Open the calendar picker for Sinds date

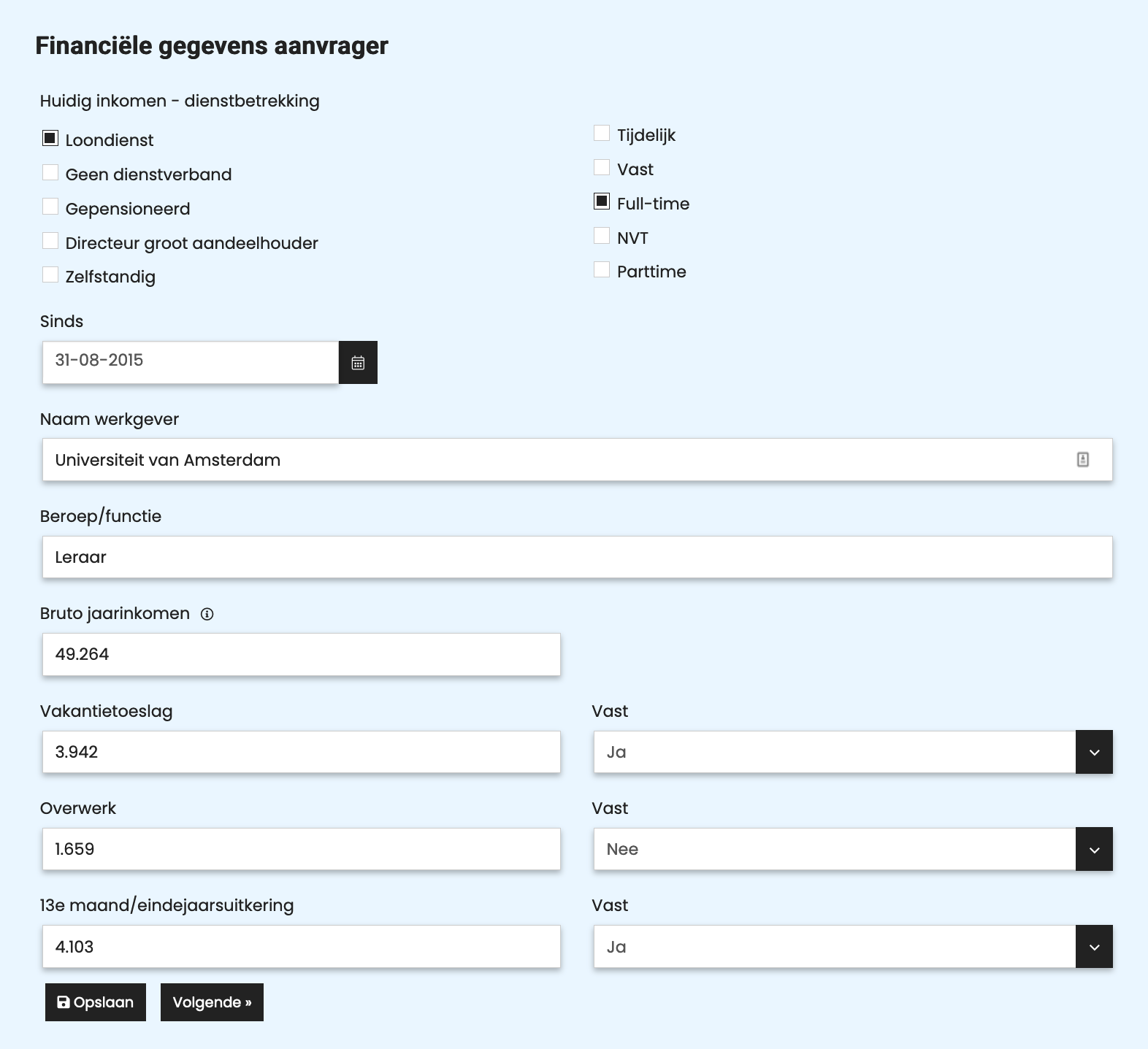[358, 361]
